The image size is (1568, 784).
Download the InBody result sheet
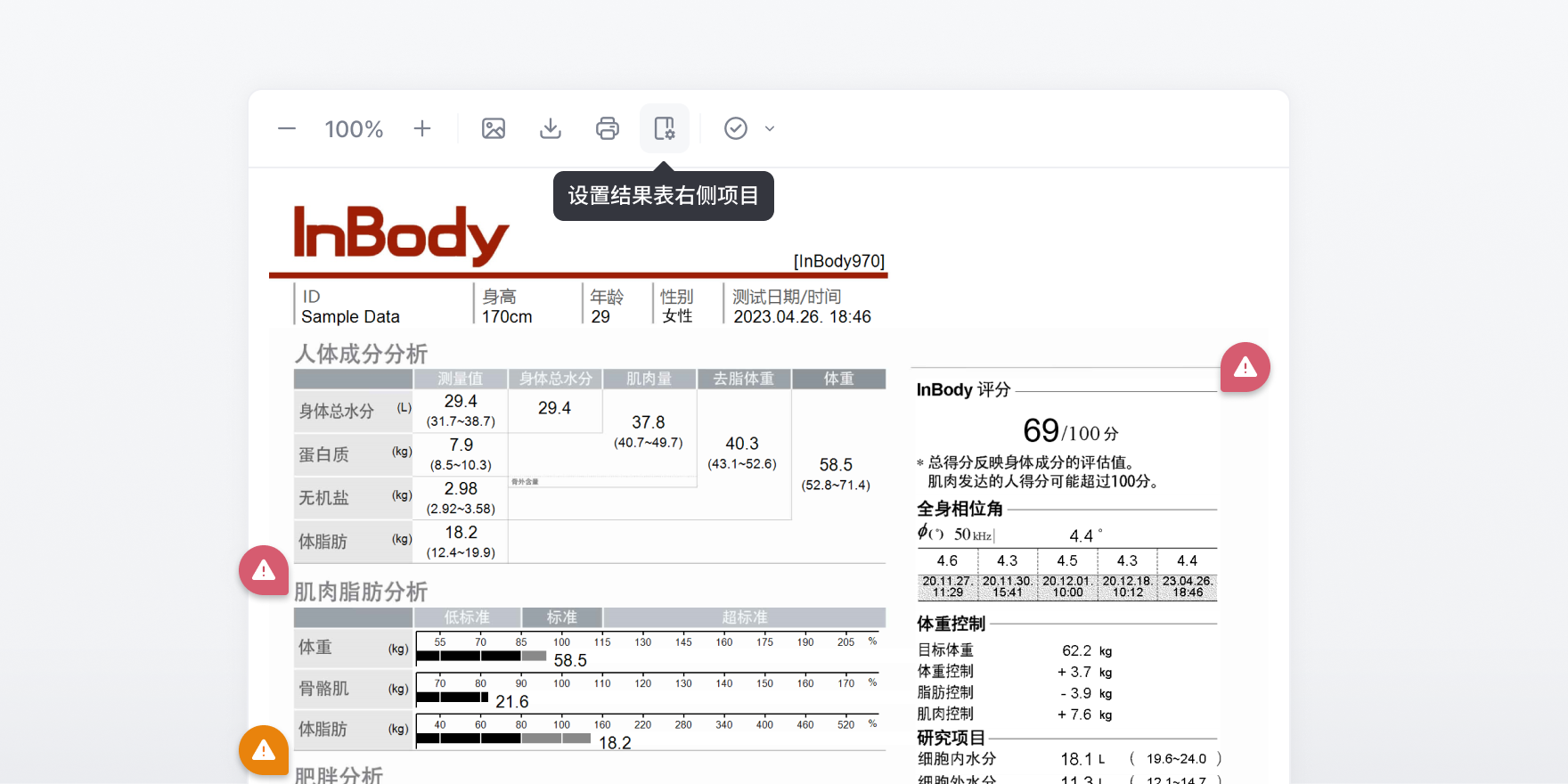tap(551, 128)
